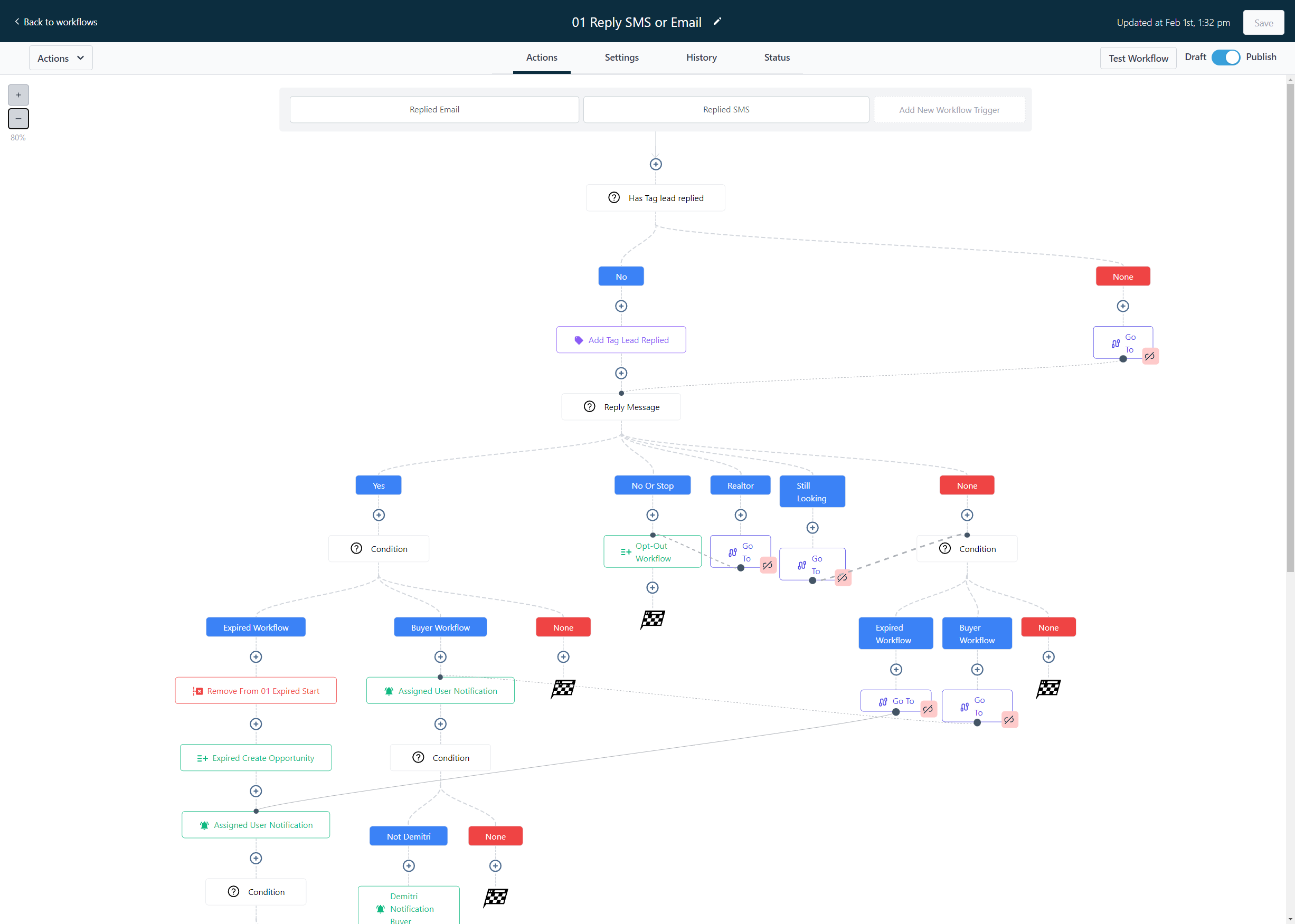Click the finish flag under Opt-Out Workflow
1295x924 pixels.
(653, 619)
